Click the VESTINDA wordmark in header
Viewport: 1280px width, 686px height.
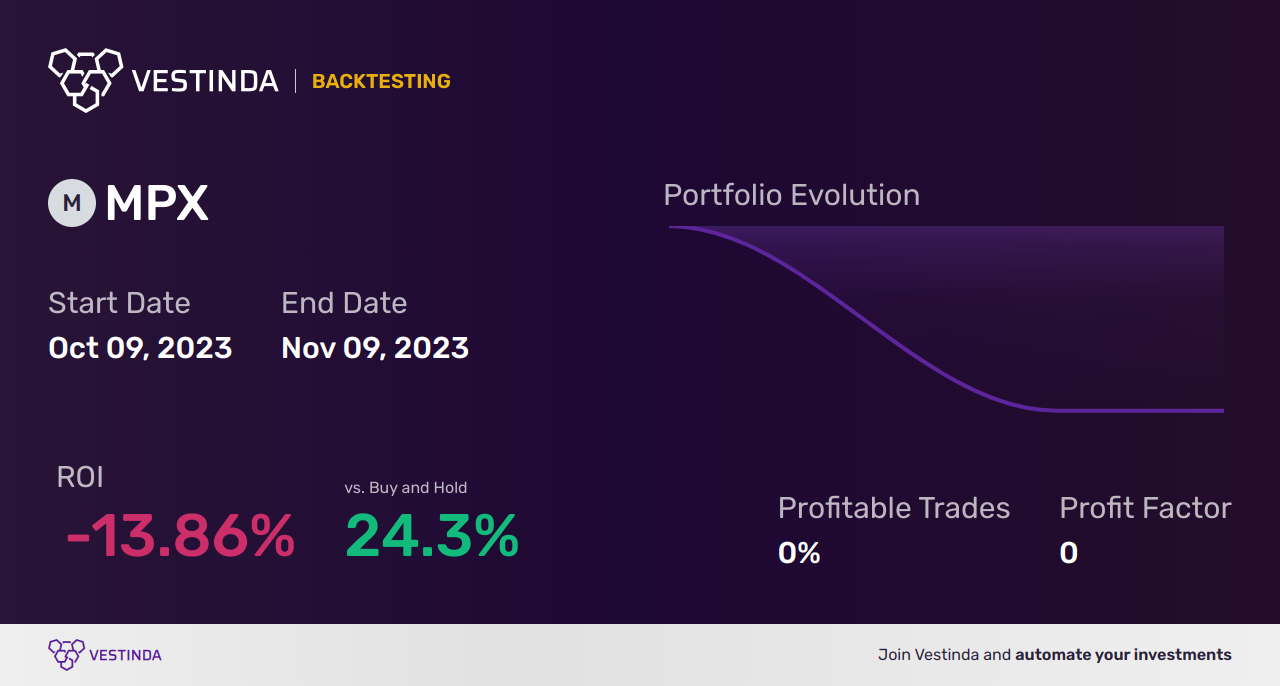(x=205, y=81)
